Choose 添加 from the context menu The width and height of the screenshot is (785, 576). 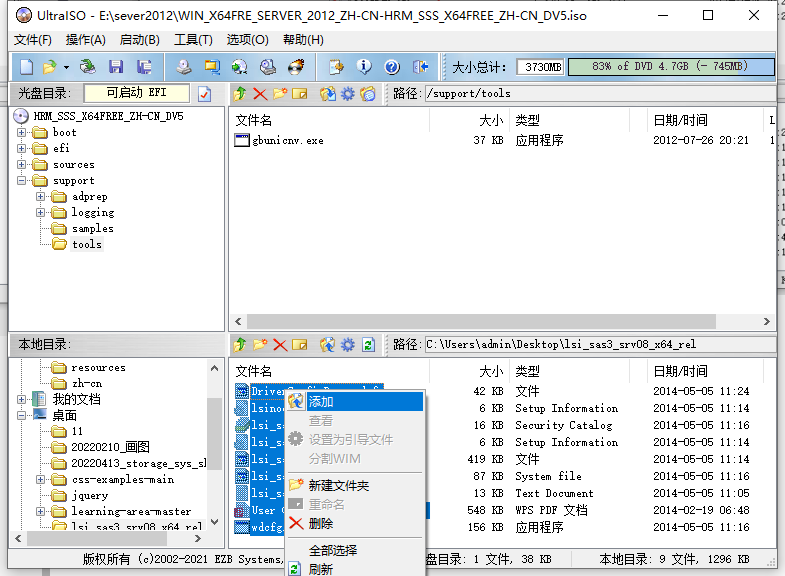coord(321,401)
